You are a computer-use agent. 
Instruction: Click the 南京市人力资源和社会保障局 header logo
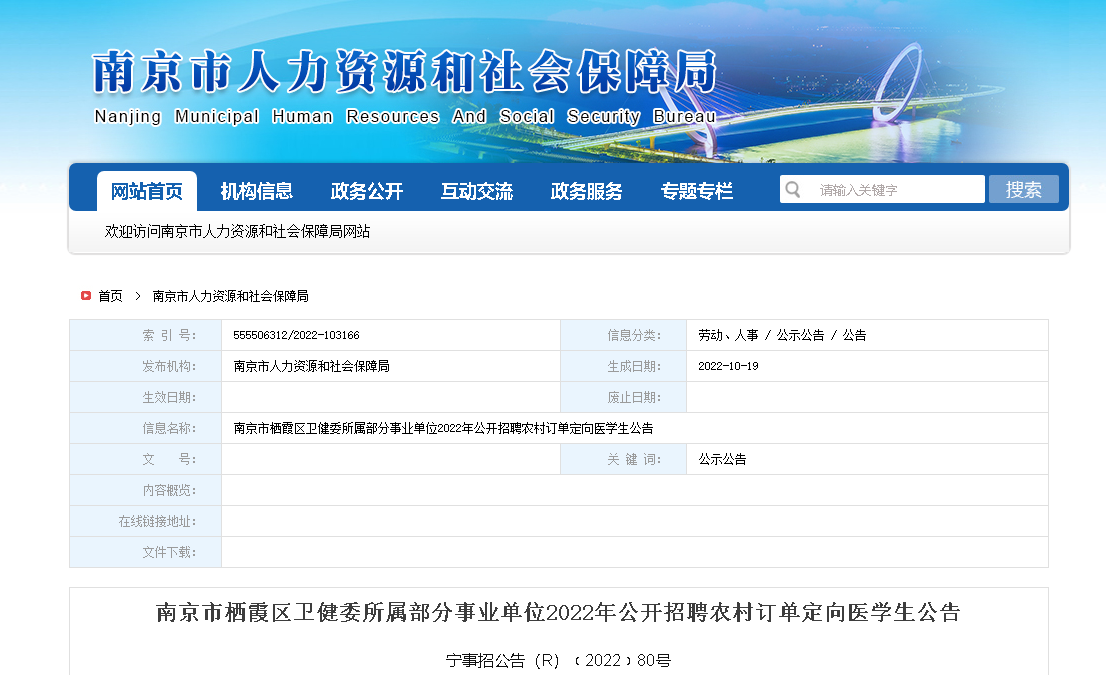[404, 87]
